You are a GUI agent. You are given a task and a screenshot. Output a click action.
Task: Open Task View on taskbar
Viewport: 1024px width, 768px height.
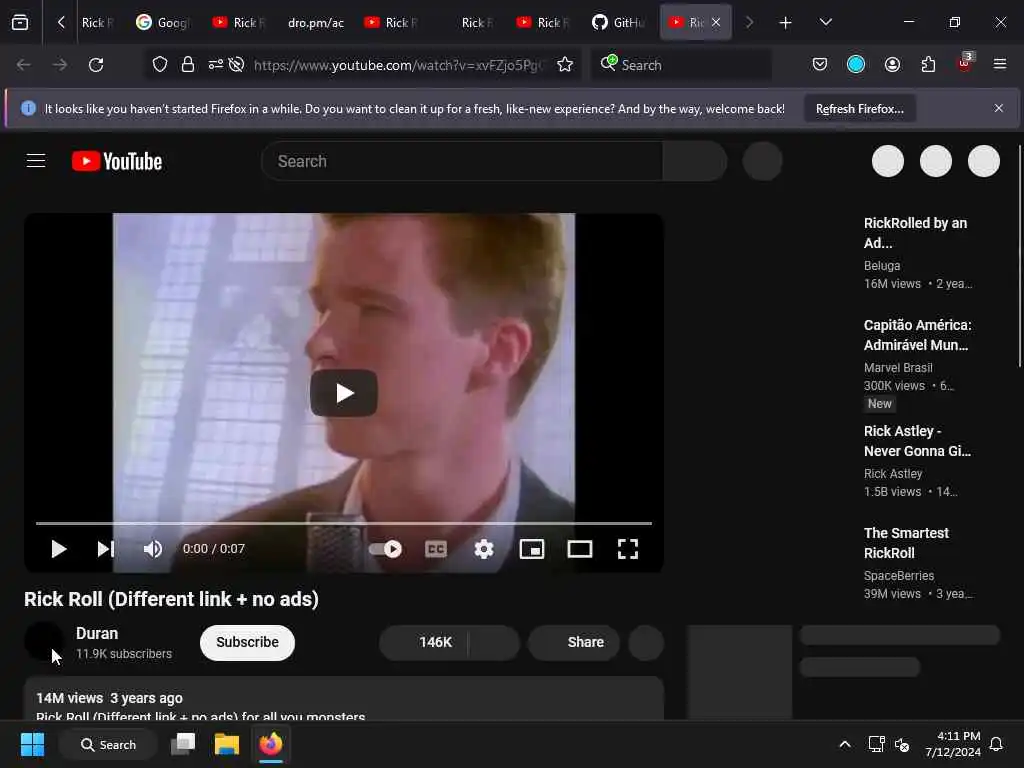click(183, 744)
